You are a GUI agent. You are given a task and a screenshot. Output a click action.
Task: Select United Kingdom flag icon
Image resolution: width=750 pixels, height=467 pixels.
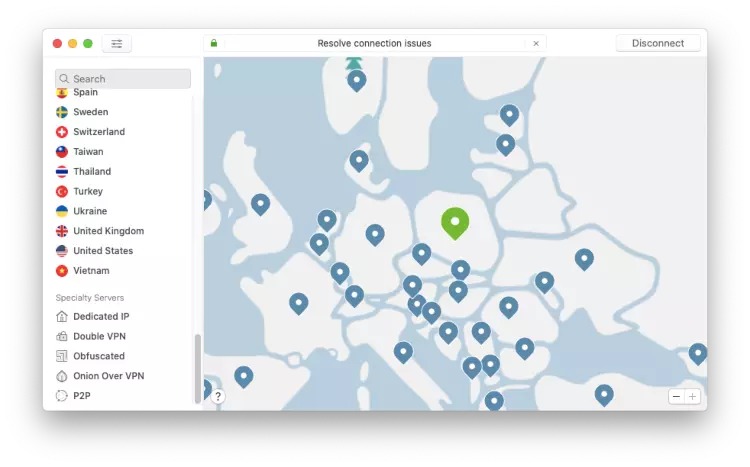[x=62, y=231]
